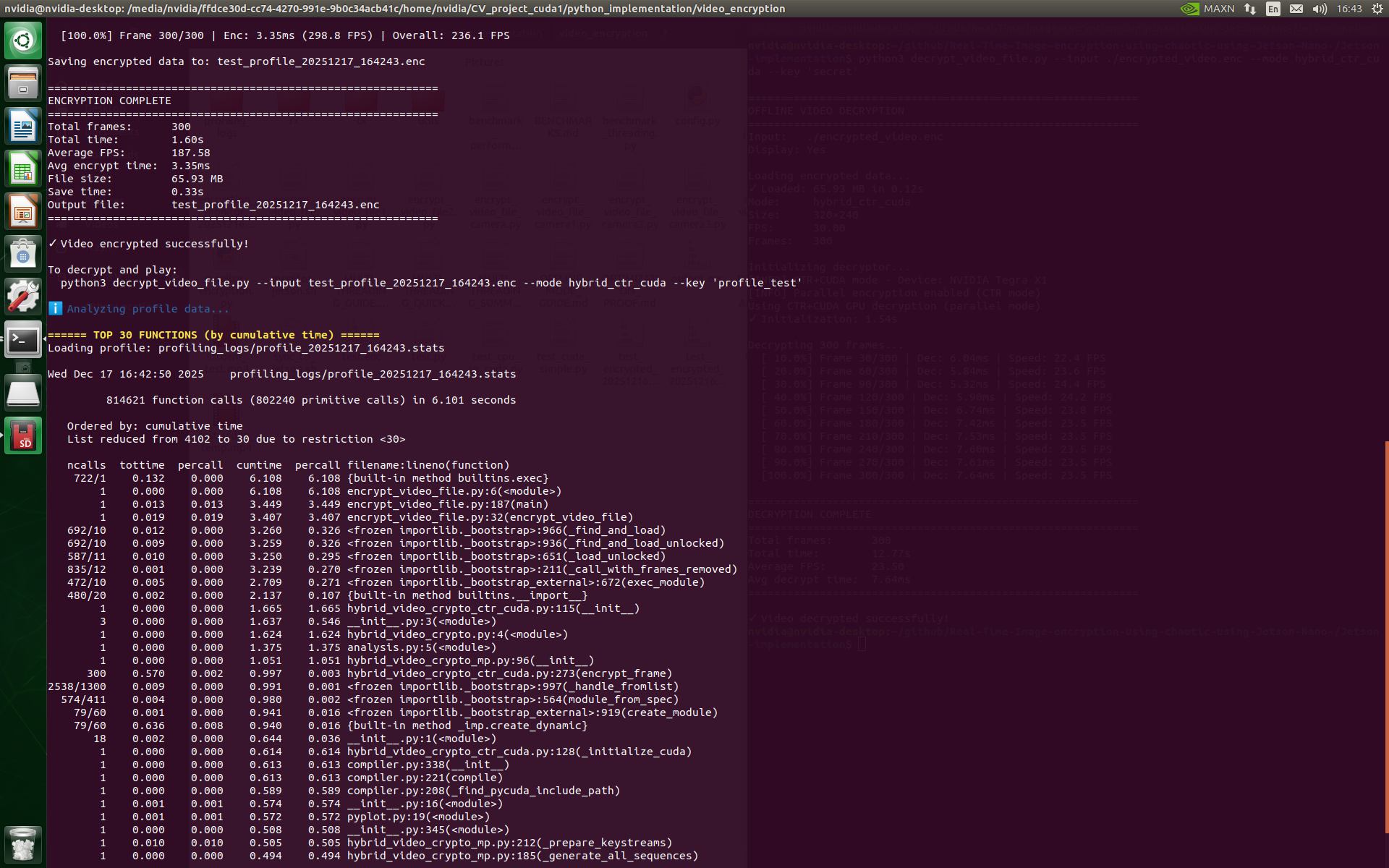The width and height of the screenshot is (1389, 868).
Task: Click the 'Saving encrypted data to' line
Action: [237, 61]
